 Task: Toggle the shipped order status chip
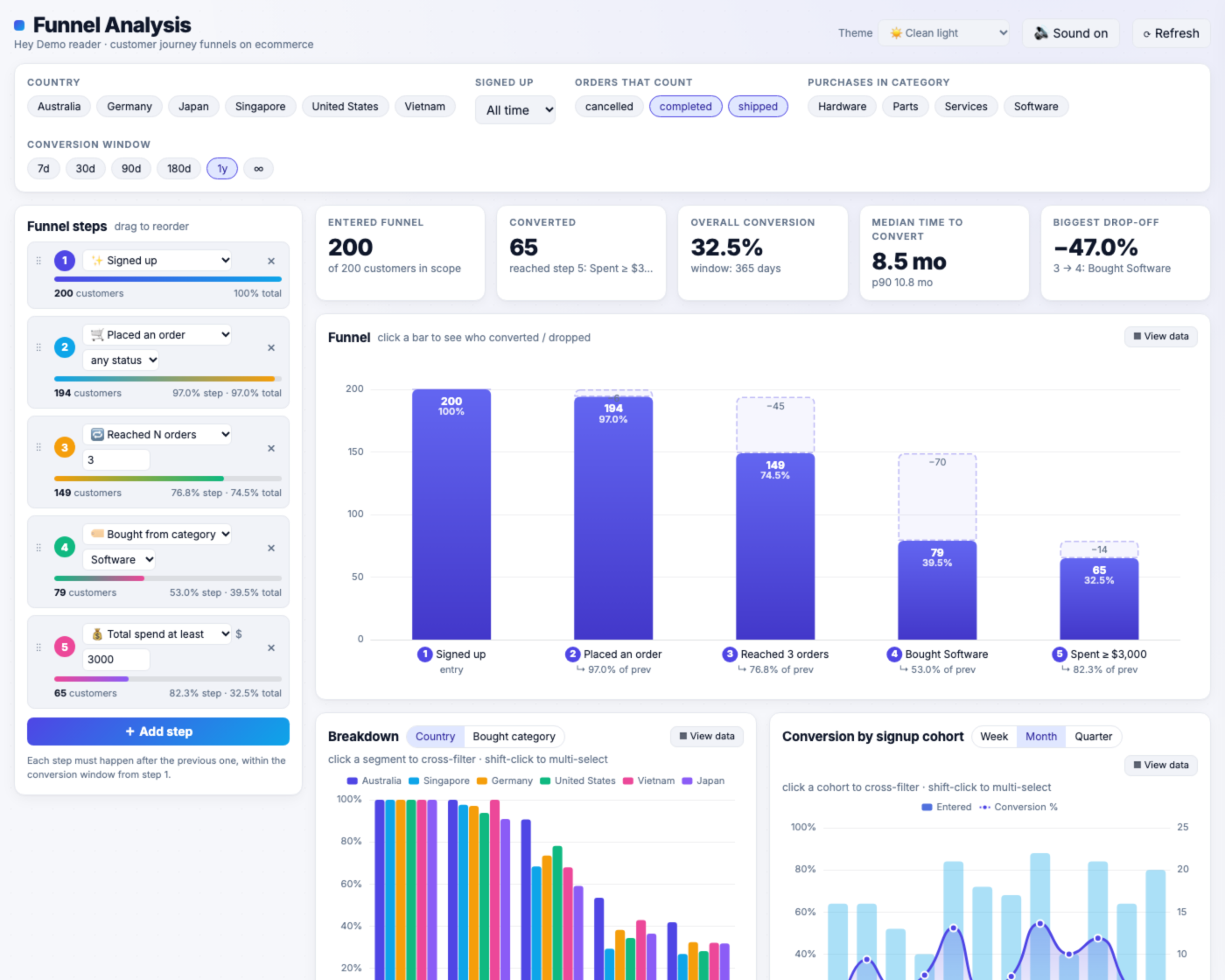758,107
